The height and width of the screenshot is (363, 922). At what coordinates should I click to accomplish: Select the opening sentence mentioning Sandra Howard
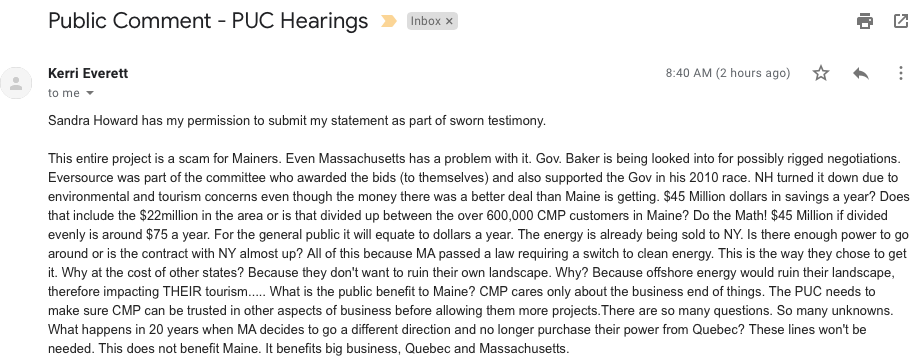(297, 121)
